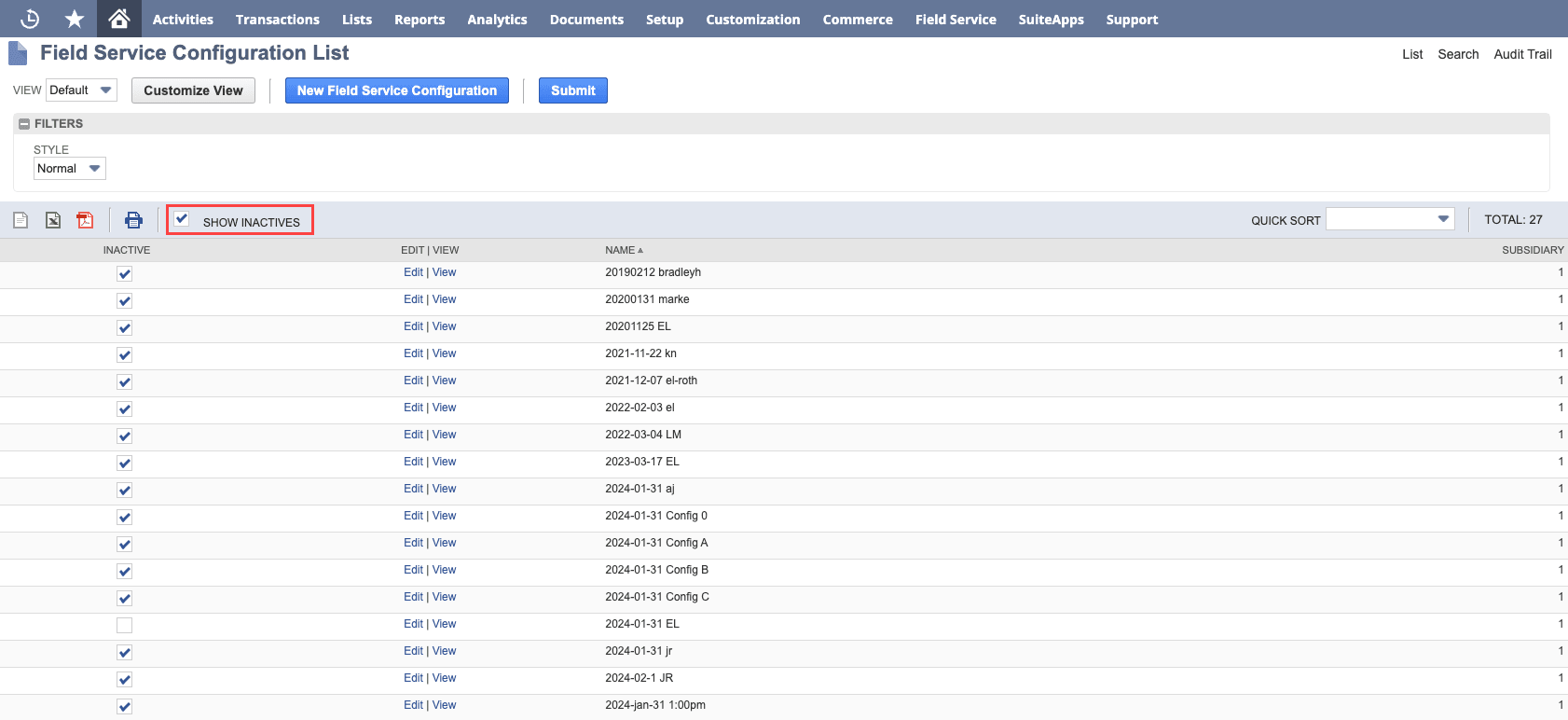Open the Shortcuts star icon
The image size is (1568, 720).
coord(75,19)
